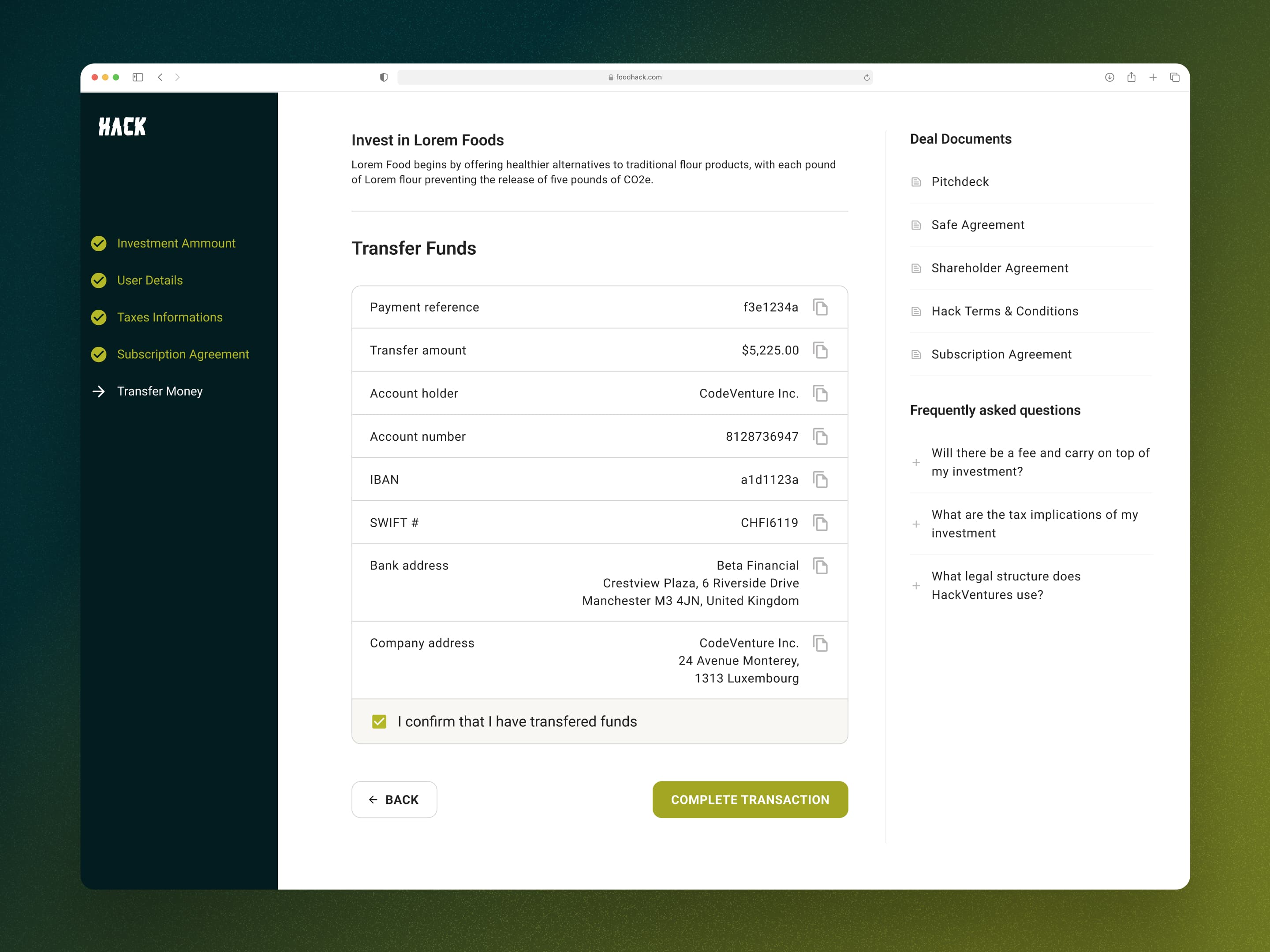Go to User Details step
The image size is (1270, 952).
point(150,280)
